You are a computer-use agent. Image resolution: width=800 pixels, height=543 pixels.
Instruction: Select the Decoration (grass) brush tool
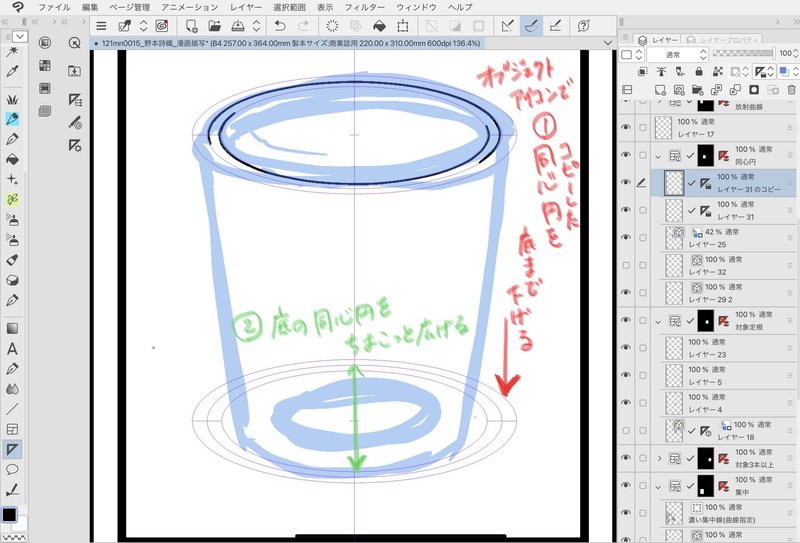click(x=12, y=99)
